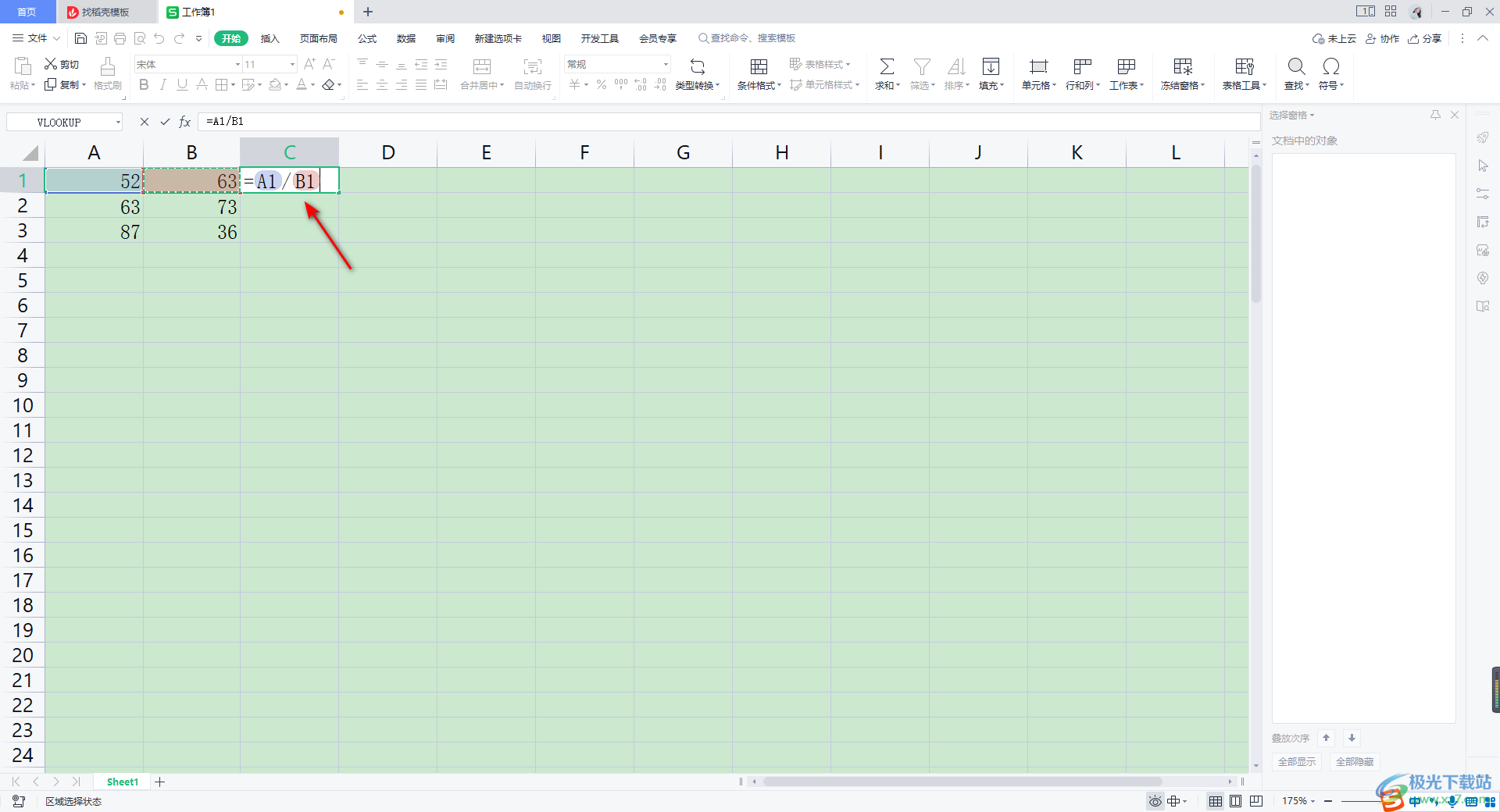Click the thousands separator icon

[621, 85]
